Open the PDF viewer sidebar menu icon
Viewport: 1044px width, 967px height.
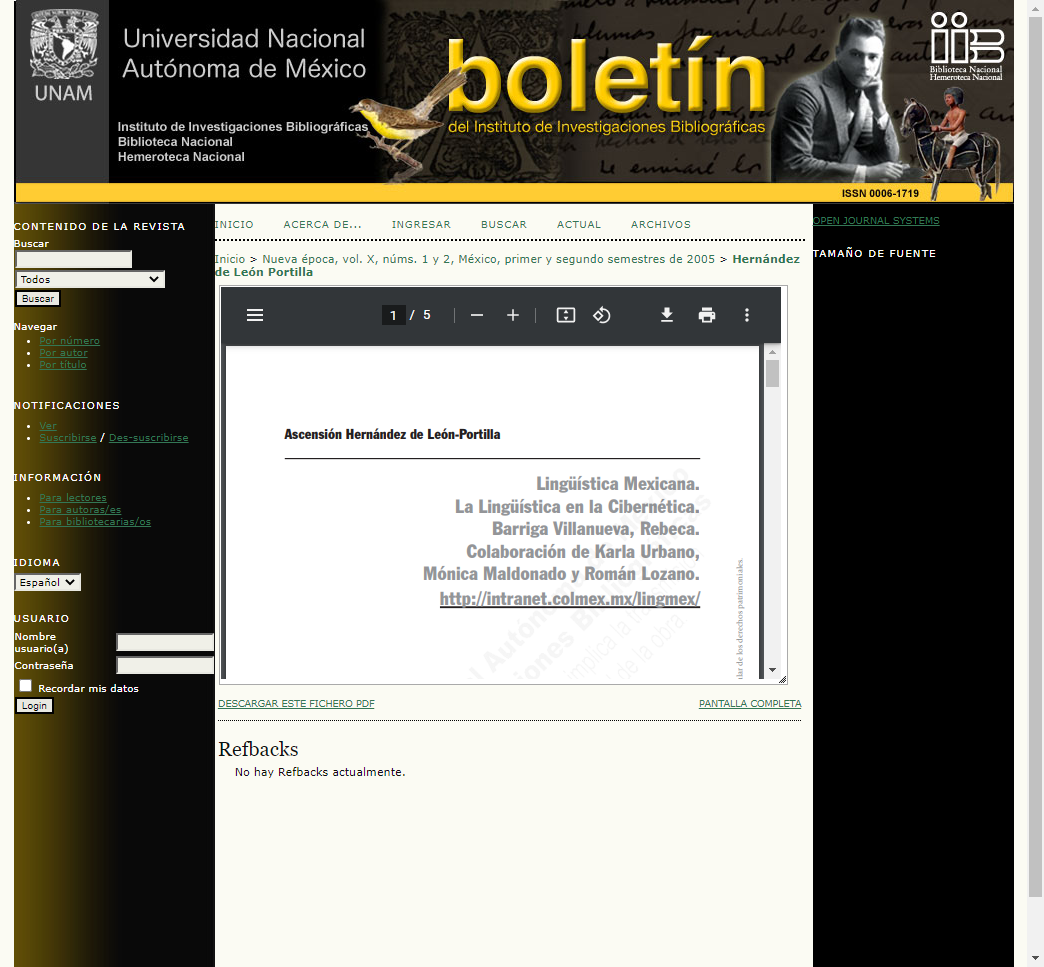pos(255,315)
